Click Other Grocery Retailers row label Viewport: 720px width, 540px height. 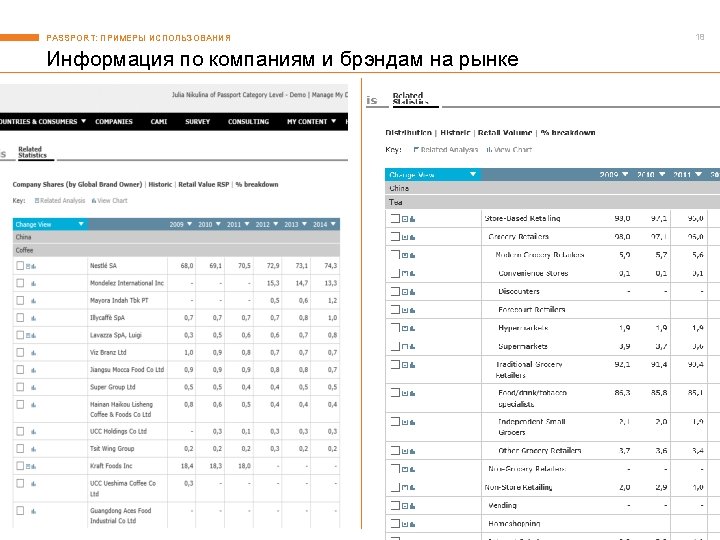click(540, 450)
